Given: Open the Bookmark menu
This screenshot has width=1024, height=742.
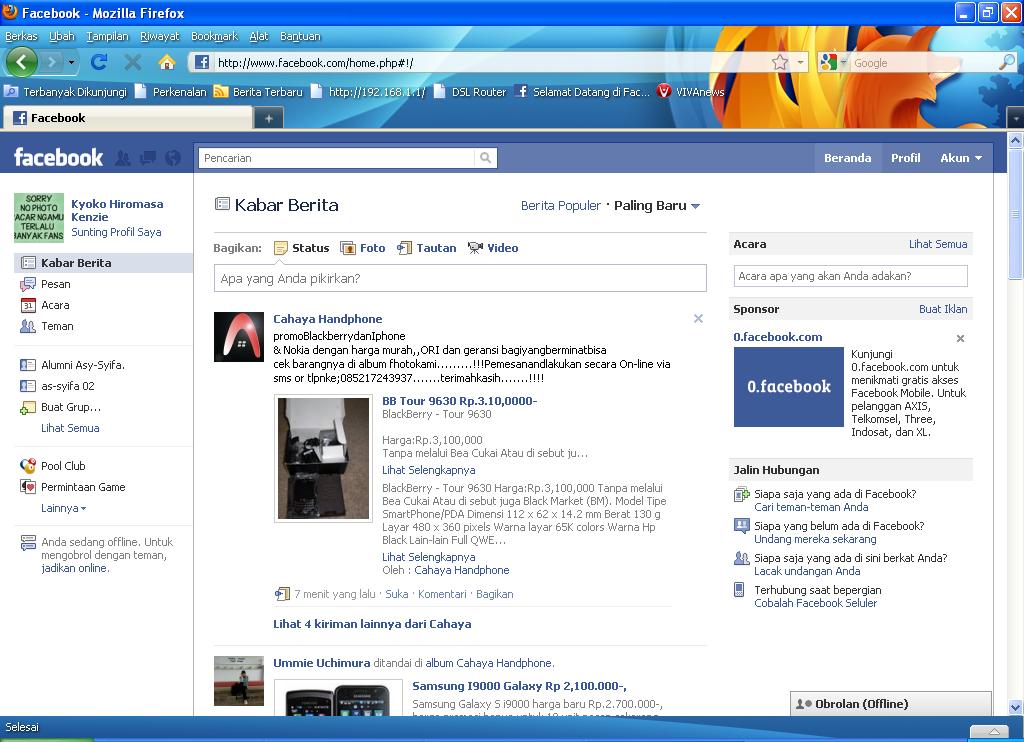Looking at the screenshot, I should coord(214,37).
